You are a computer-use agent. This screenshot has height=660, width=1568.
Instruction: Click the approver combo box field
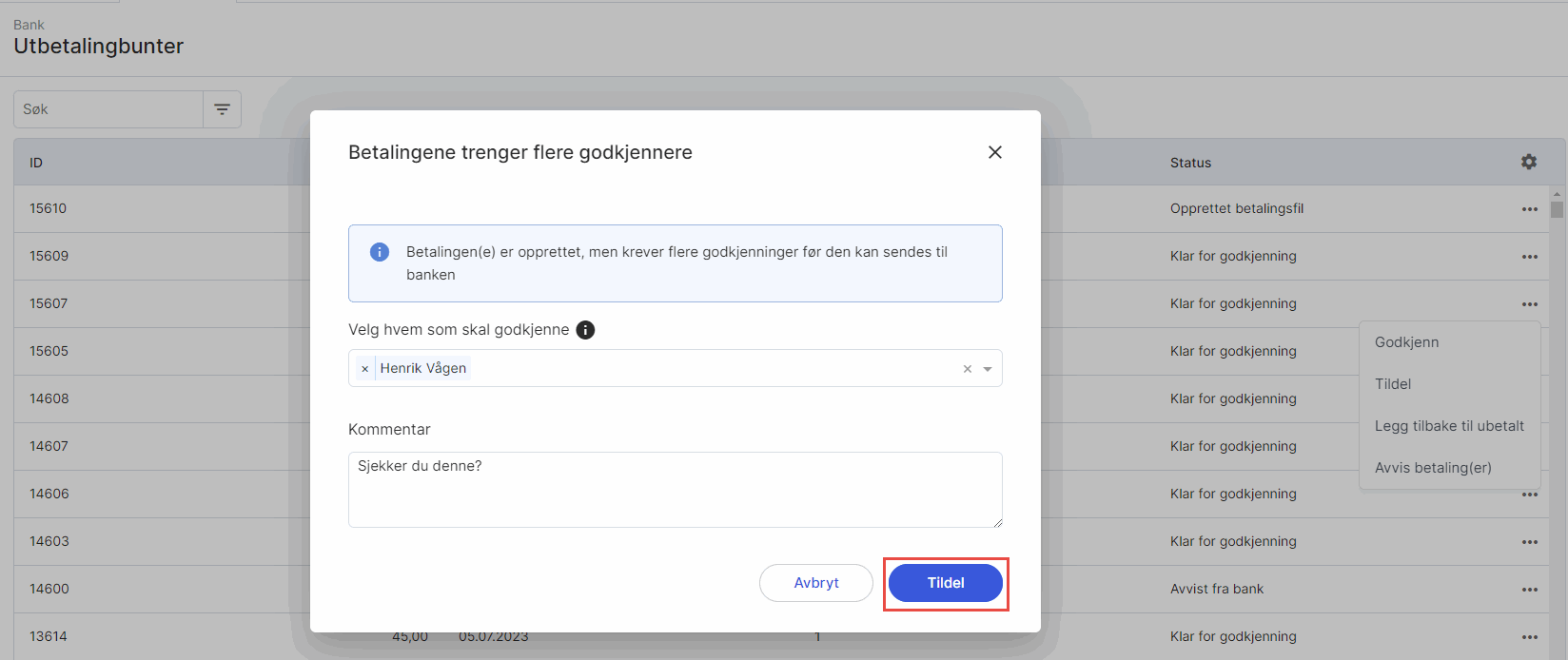click(x=714, y=369)
